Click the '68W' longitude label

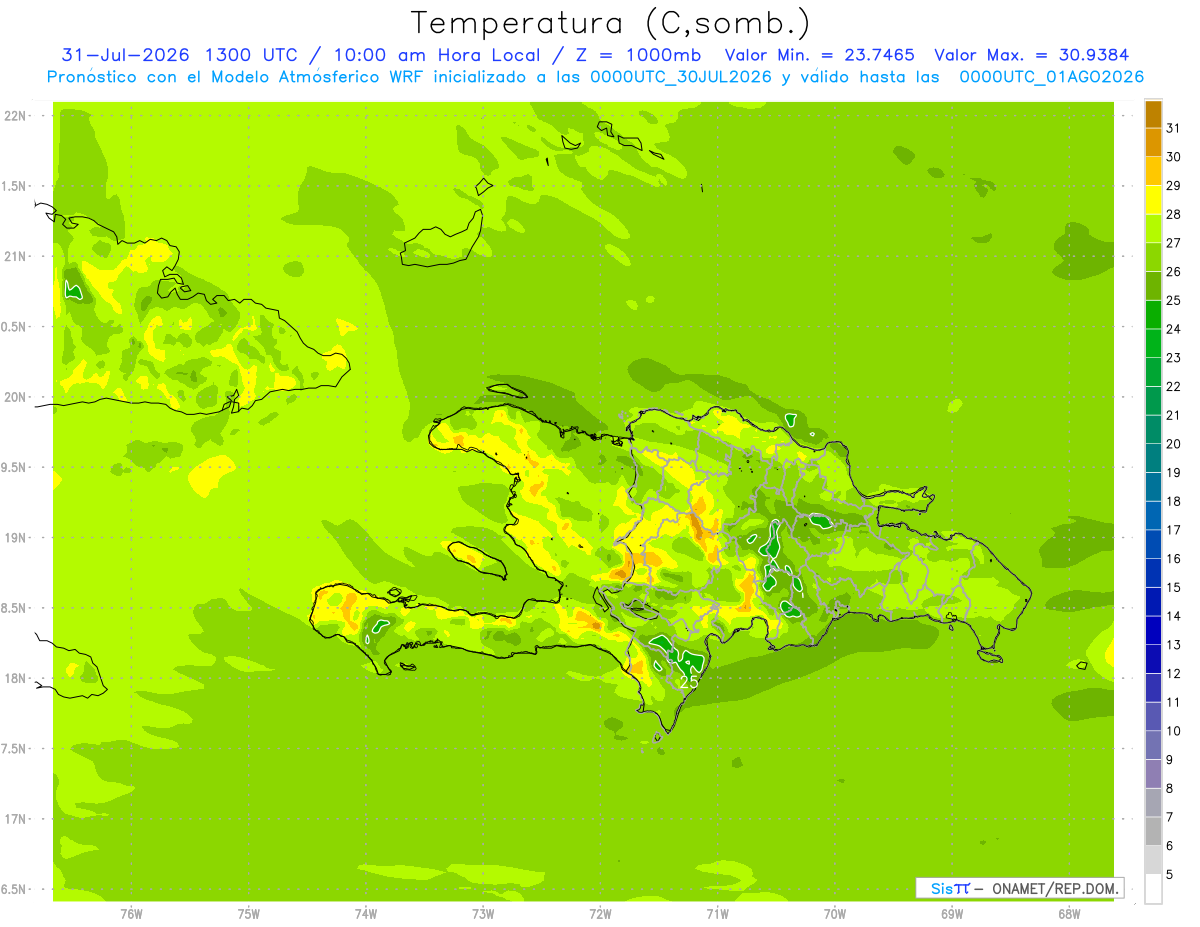1069,913
